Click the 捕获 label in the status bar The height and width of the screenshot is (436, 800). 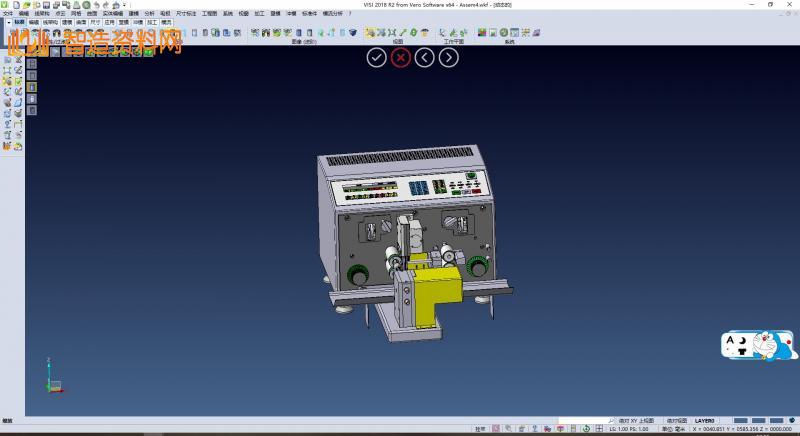click(480, 429)
